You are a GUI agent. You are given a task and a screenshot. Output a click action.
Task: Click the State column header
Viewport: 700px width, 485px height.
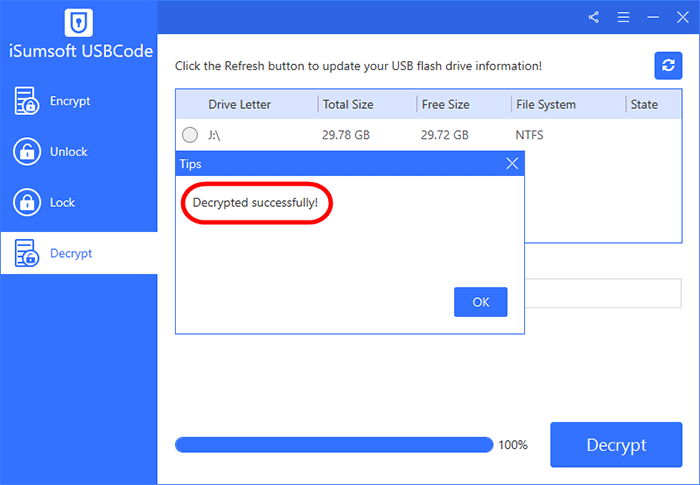click(644, 105)
